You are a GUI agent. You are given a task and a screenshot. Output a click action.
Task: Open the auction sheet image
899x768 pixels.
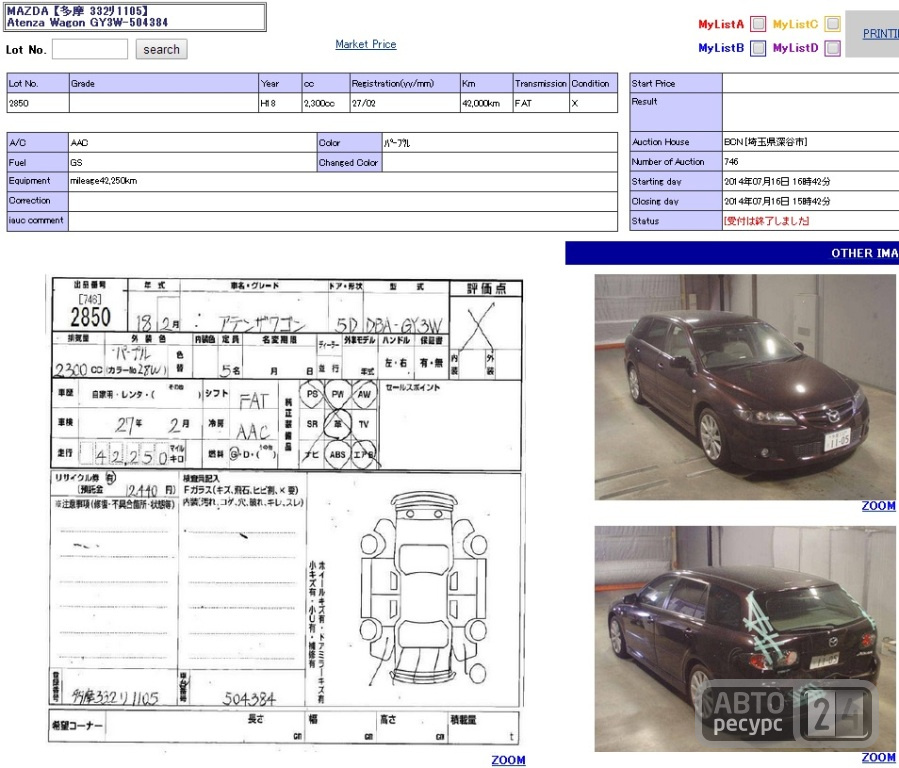287,510
